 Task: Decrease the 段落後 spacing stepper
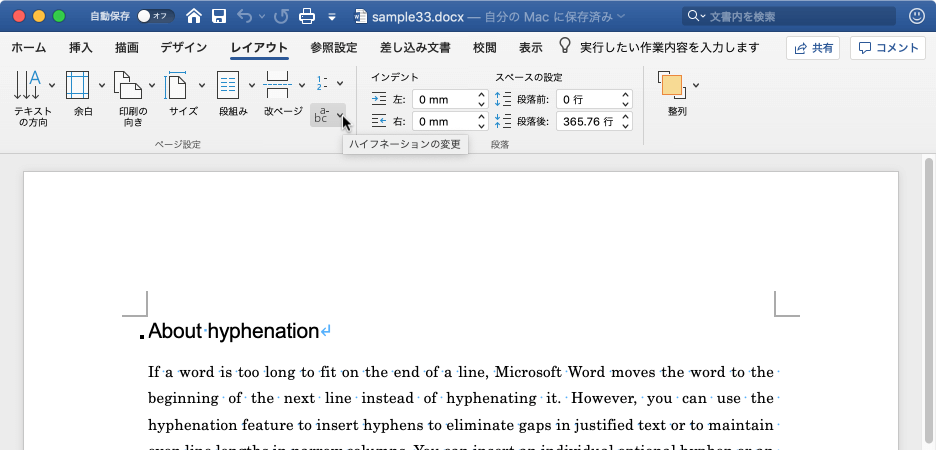tap(626, 127)
